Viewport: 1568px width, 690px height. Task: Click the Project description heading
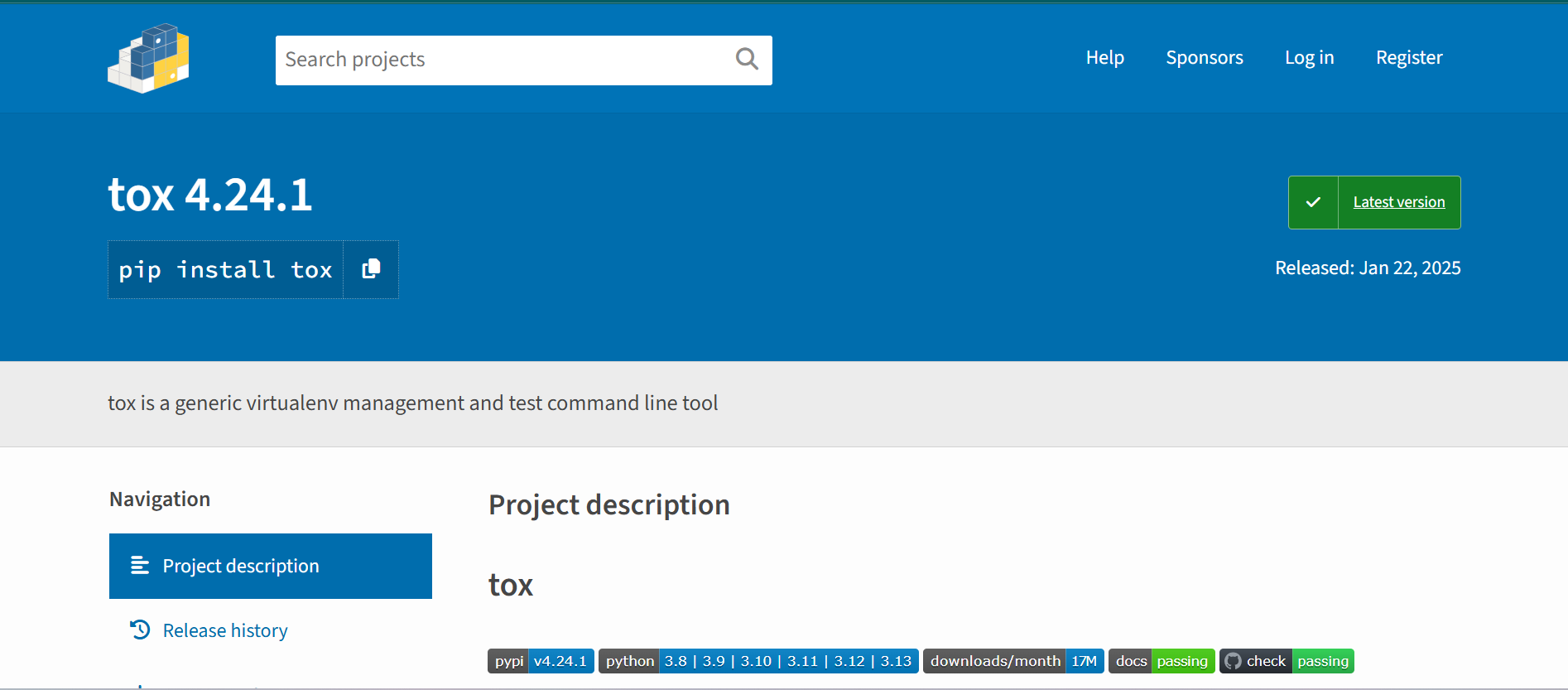(609, 505)
